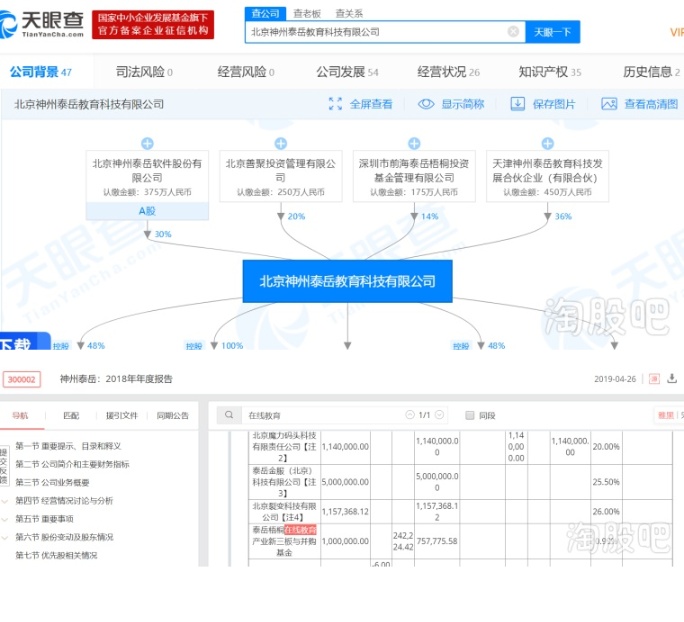The width and height of the screenshot is (684, 622).
Task: Click the red PDF icon beside date
Action: click(654, 379)
